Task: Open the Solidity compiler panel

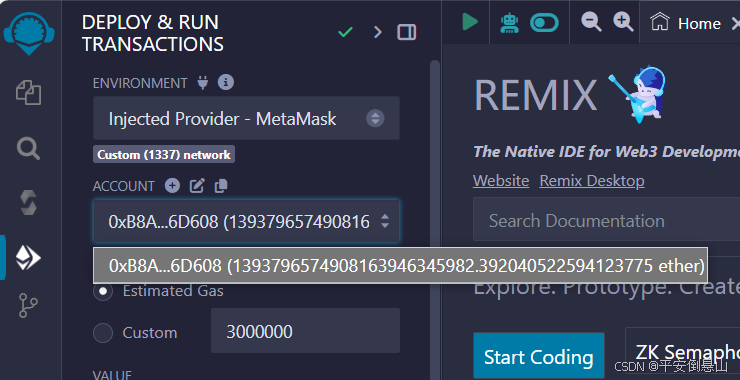Action: 29,202
